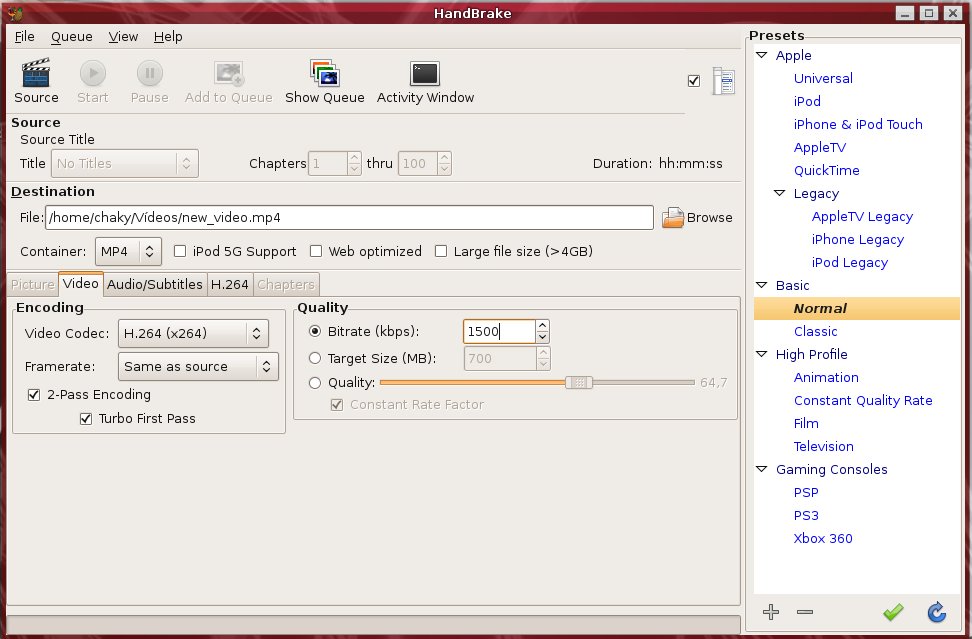Viewport: 972px width, 639px height.
Task: Toggle the show presets checkbox in toolbar
Action: (x=694, y=81)
